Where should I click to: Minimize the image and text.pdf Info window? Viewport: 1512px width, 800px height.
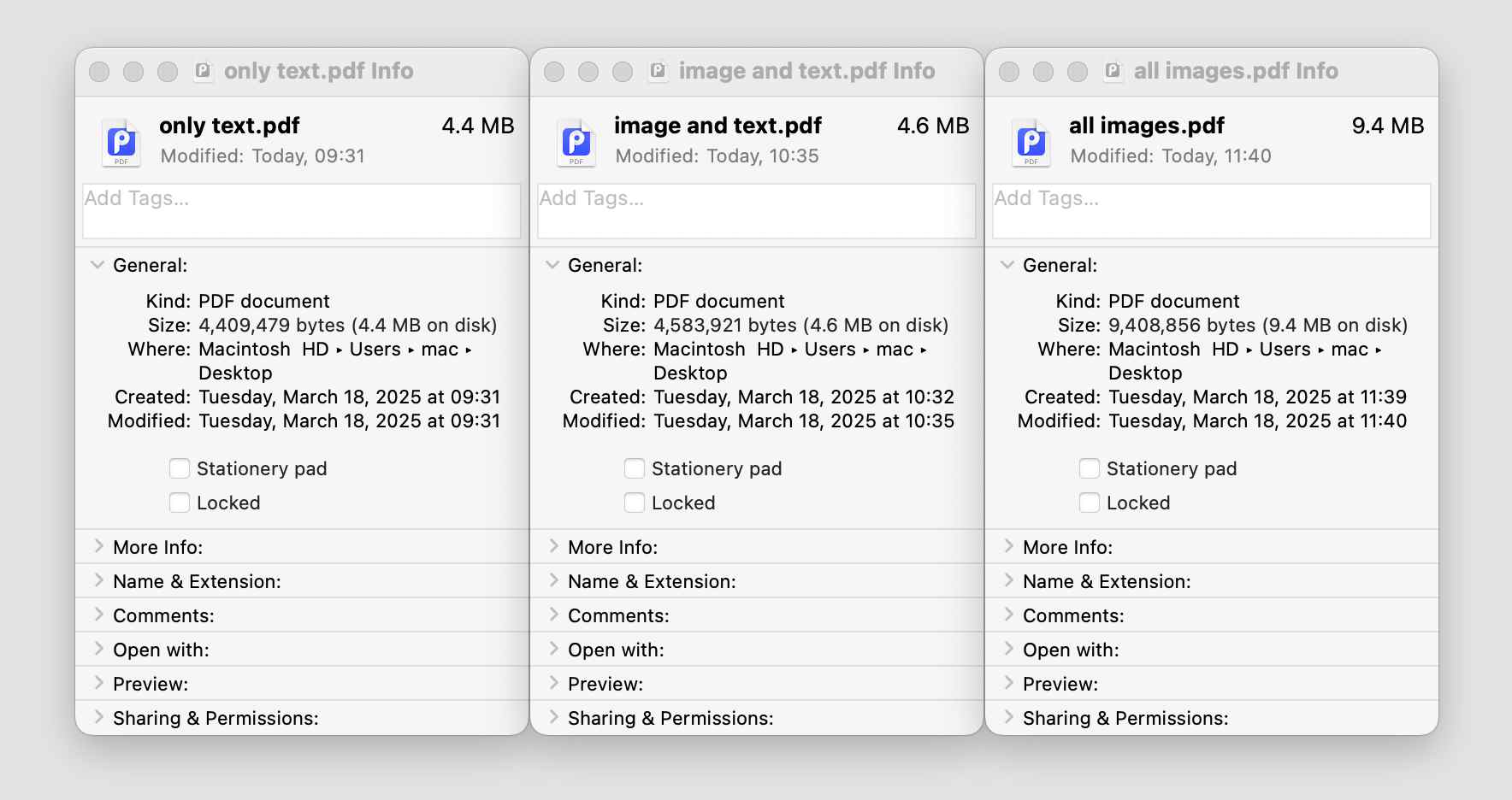(588, 72)
